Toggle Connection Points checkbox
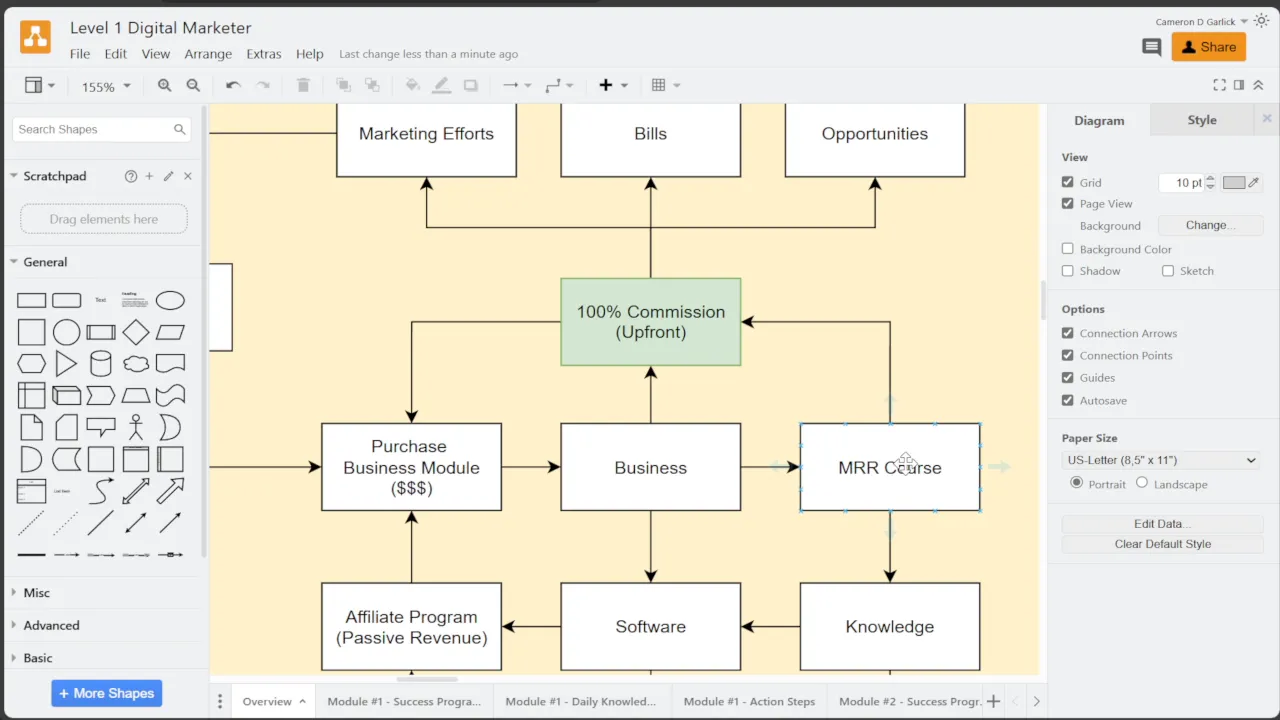This screenshot has height=720, width=1280. (1068, 355)
